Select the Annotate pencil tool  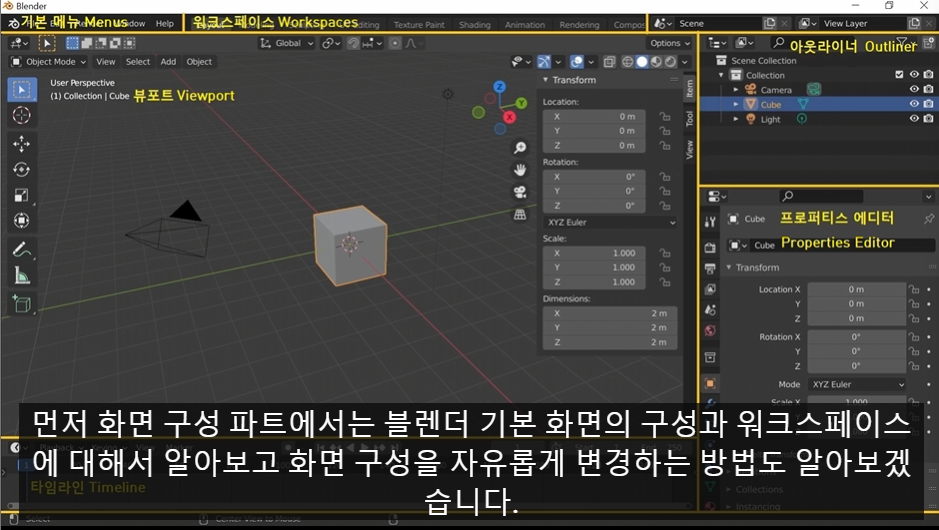[x=22, y=249]
